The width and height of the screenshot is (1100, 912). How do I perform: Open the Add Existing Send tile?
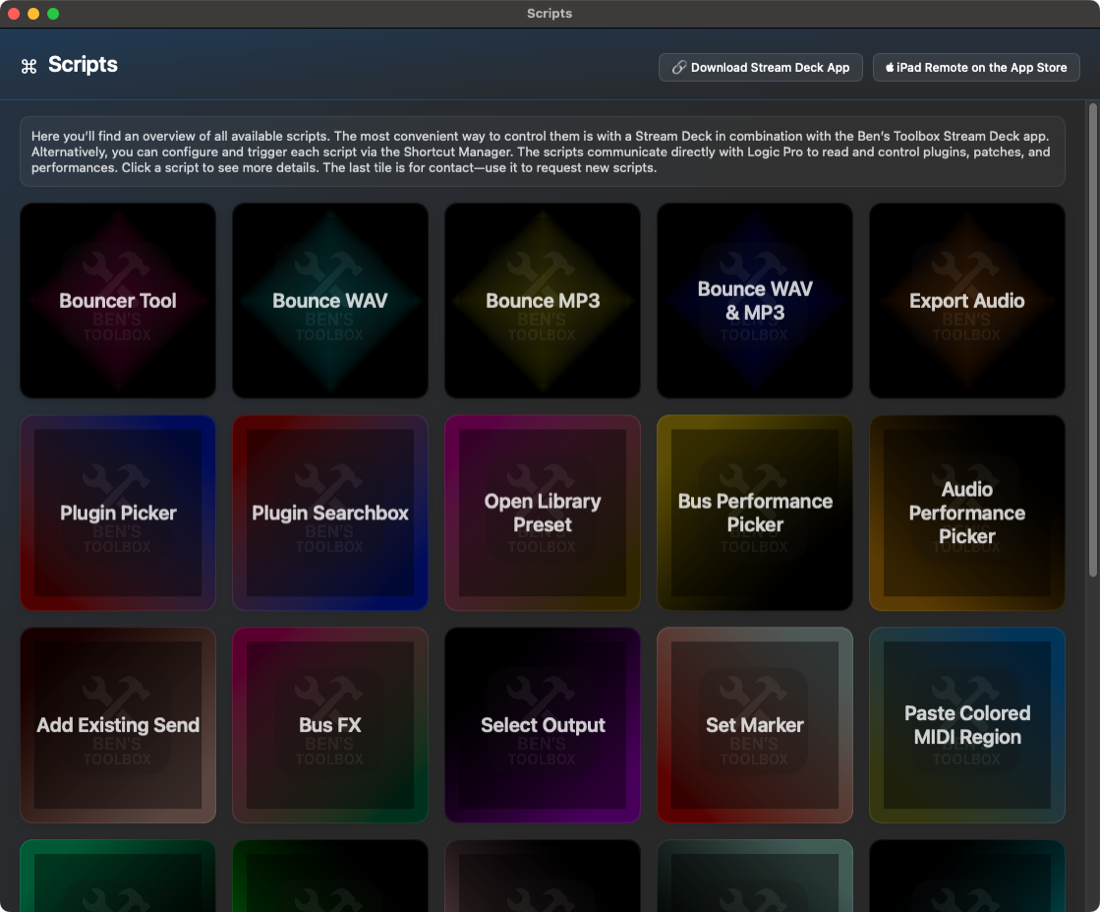coord(118,725)
